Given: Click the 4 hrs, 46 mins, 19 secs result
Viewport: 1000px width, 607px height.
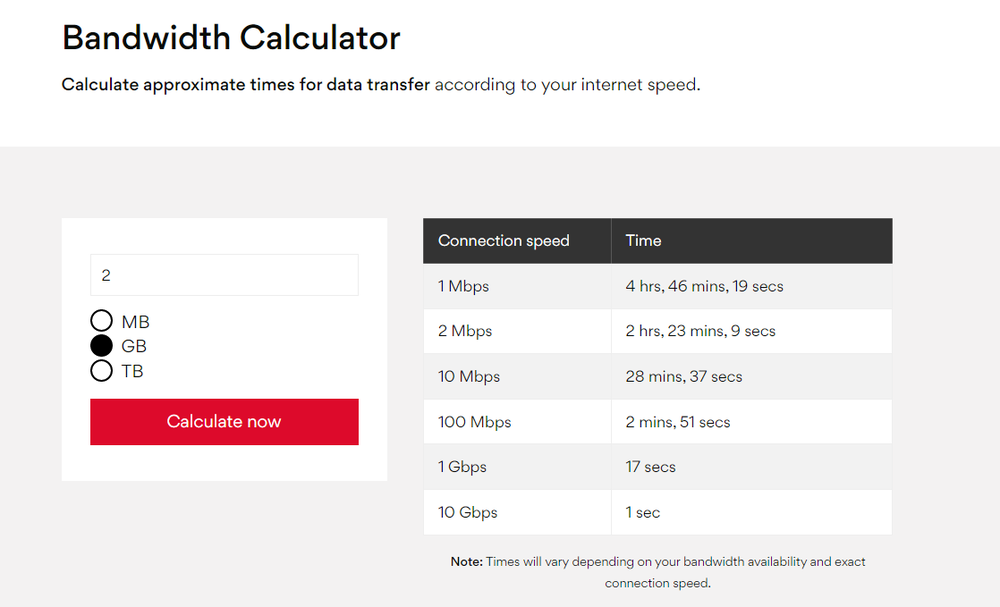Looking at the screenshot, I should click(x=704, y=286).
